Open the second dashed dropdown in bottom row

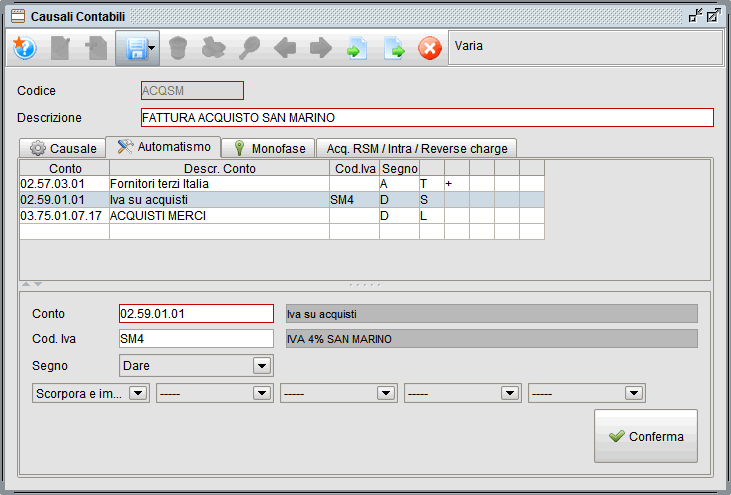(214, 393)
